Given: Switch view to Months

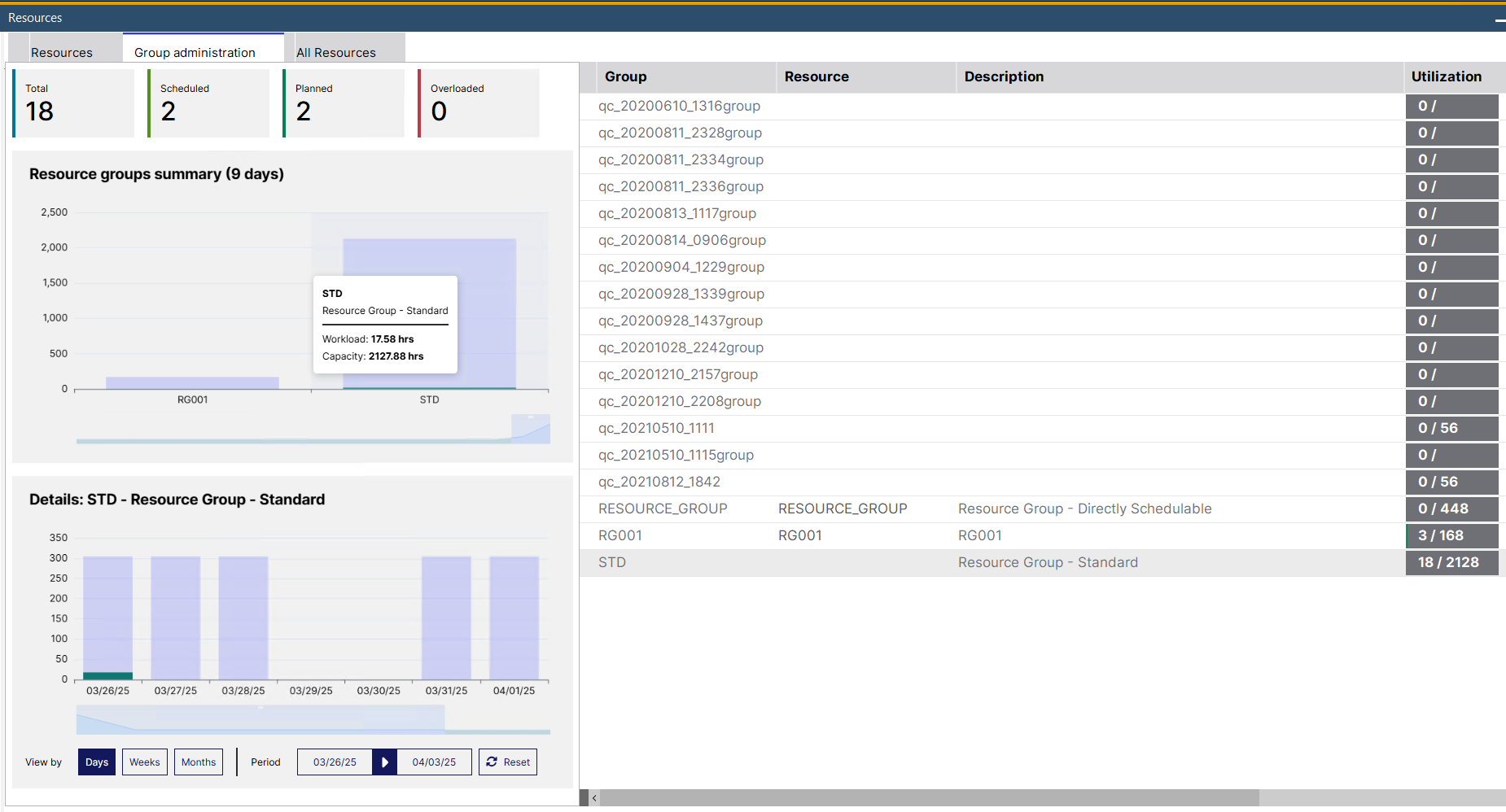Looking at the screenshot, I should coord(198,762).
